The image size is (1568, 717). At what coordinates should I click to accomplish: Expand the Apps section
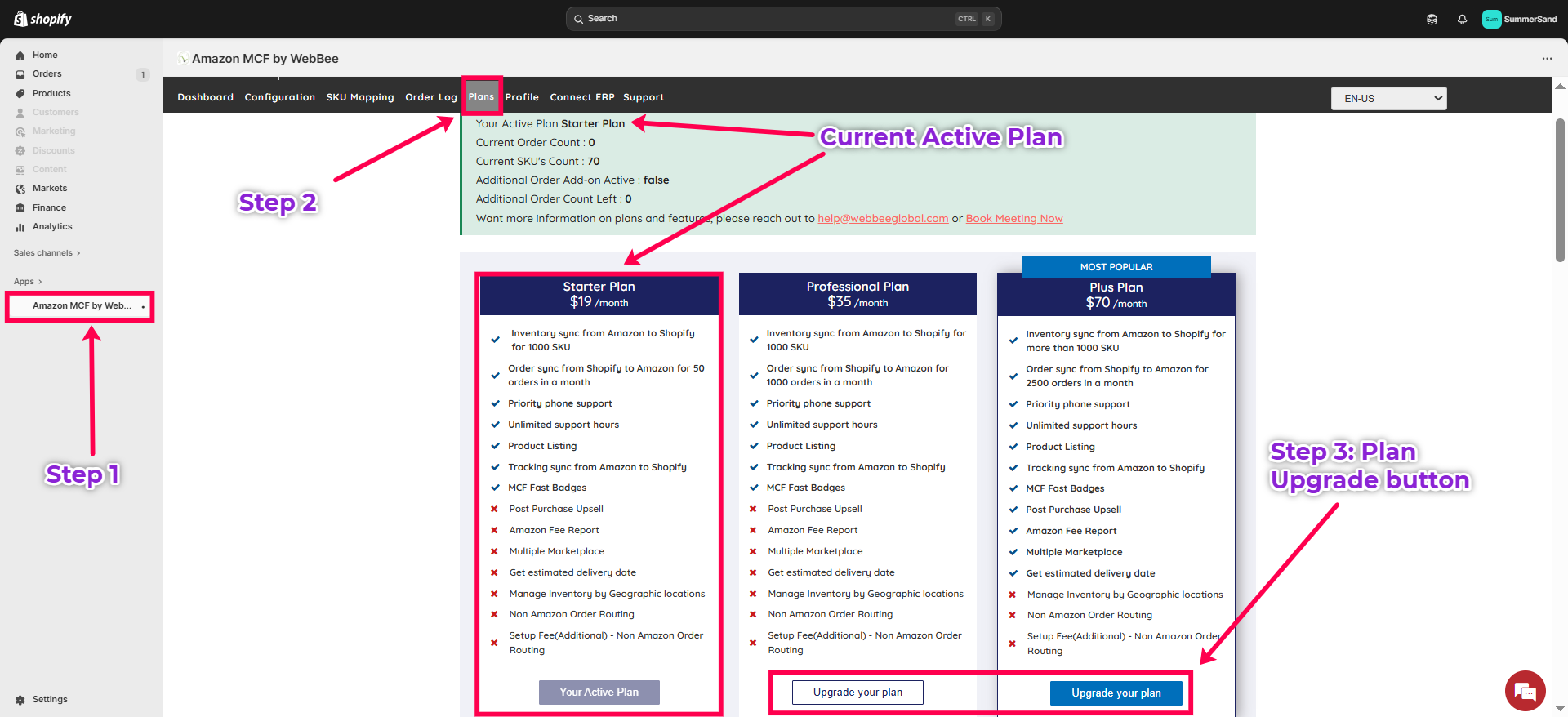[x=28, y=282]
